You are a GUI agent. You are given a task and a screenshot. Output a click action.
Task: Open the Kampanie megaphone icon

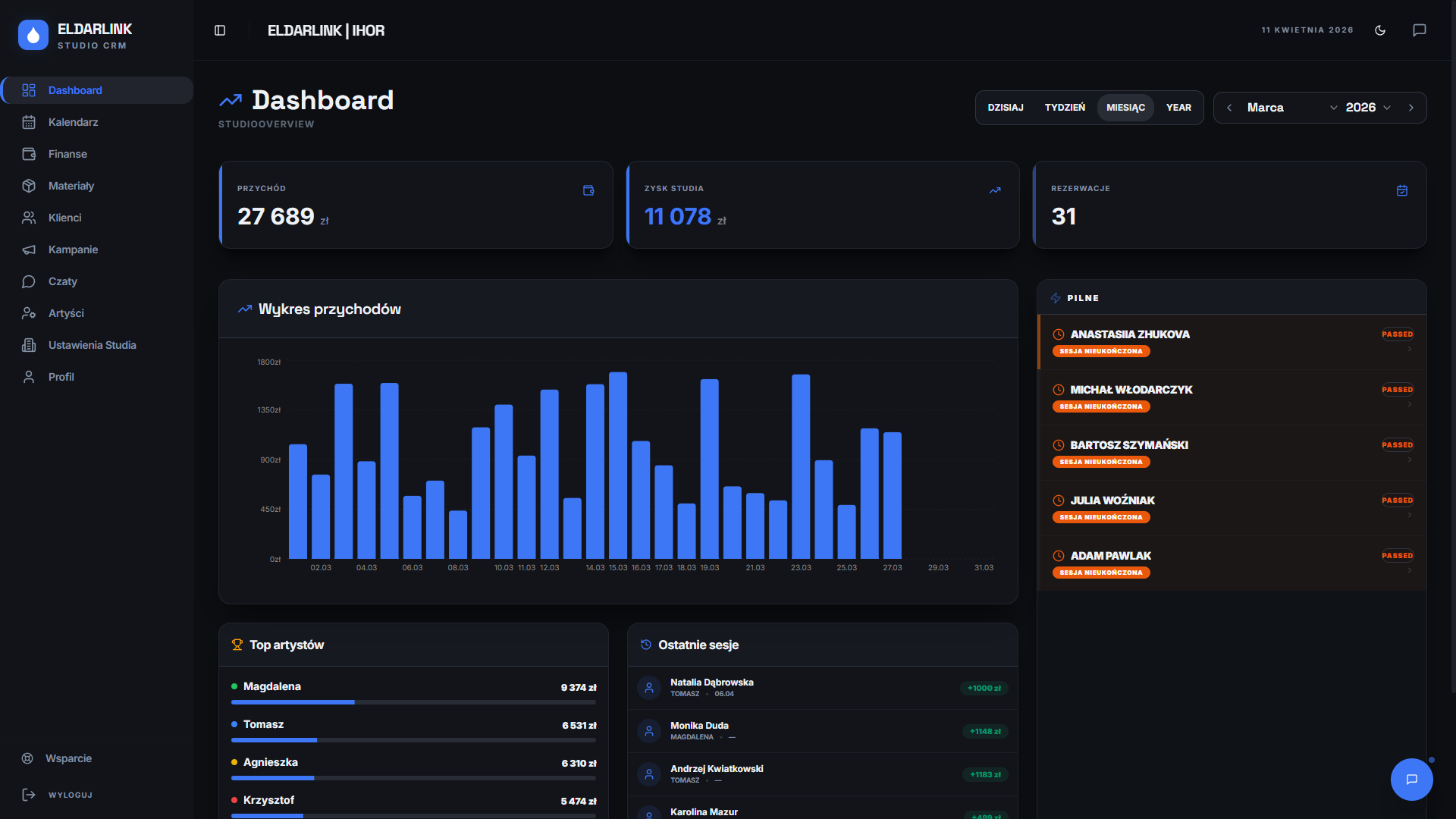(x=29, y=249)
